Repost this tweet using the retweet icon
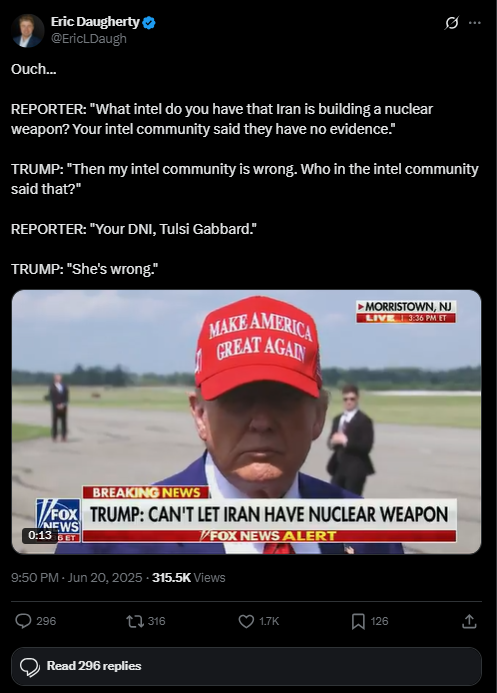 135,621
